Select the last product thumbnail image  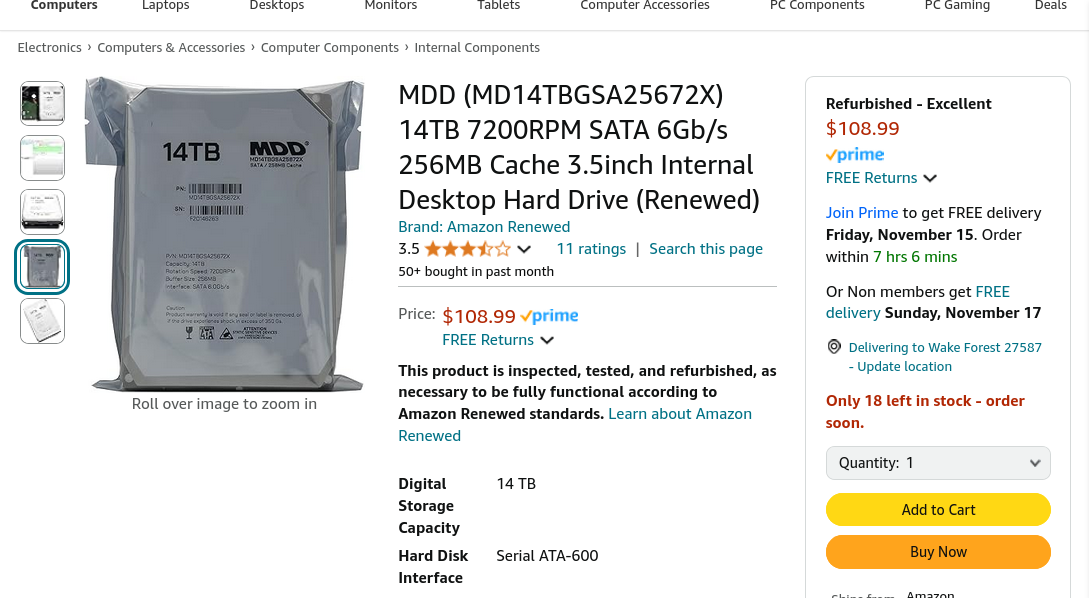click(42, 321)
